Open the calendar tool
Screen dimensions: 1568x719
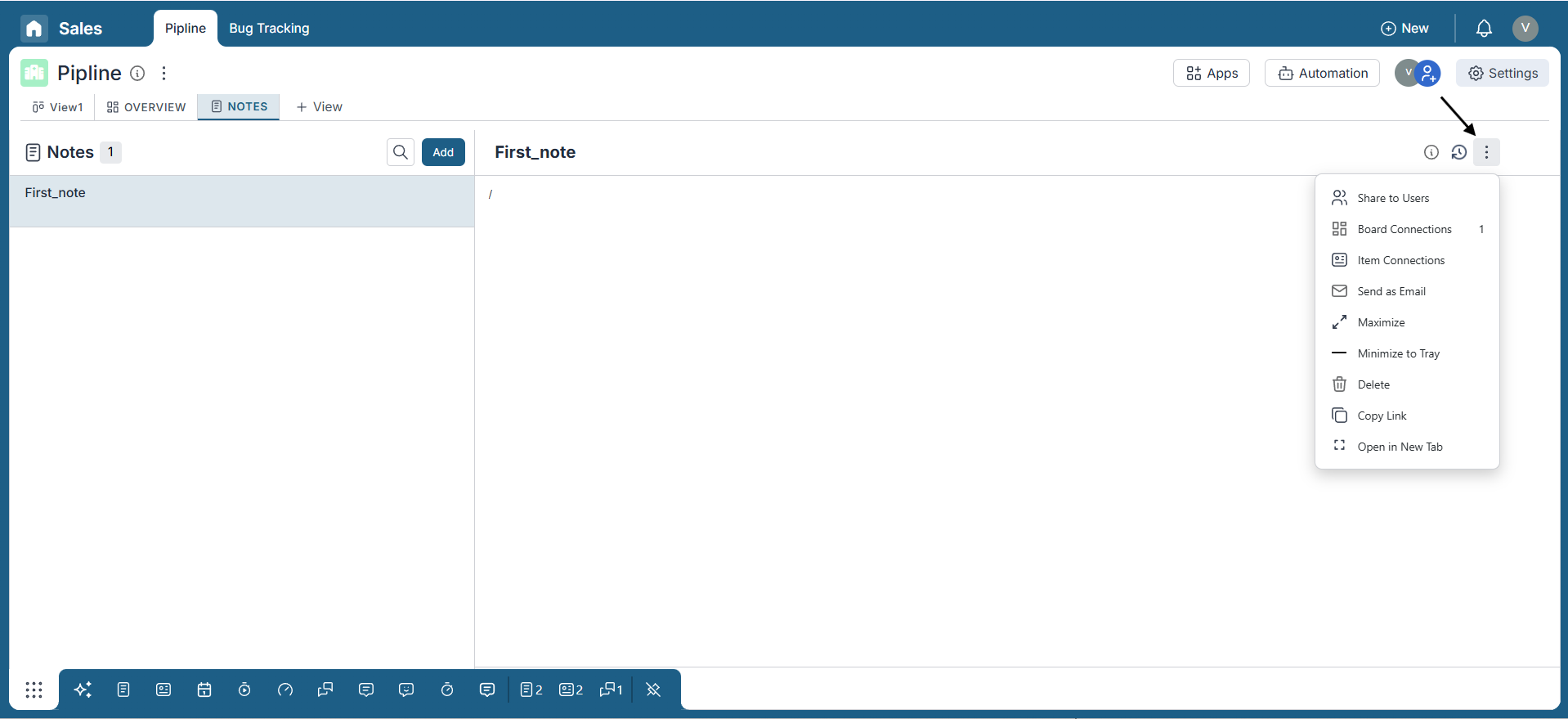coord(204,690)
